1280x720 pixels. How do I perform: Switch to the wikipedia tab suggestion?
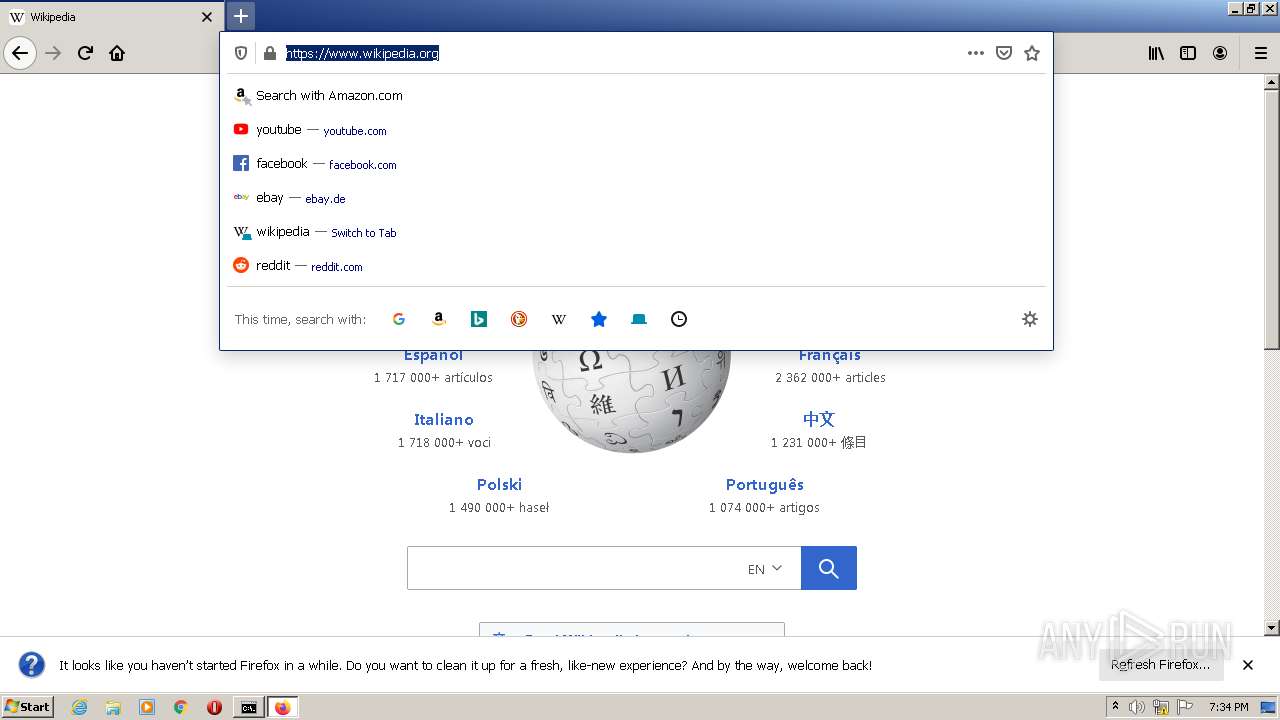[636, 232]
